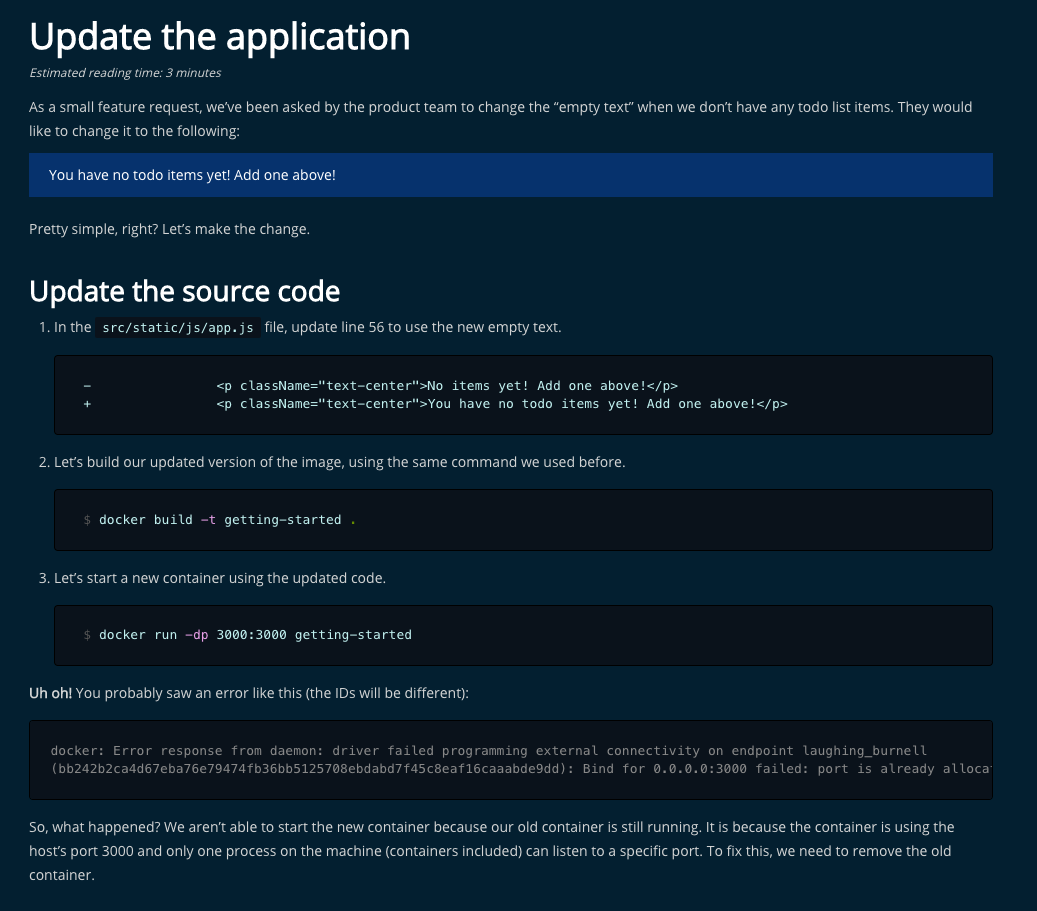Select the blue quote block with new empty text
This screenshot has width=1037, height=911.
tap(511, 175)
